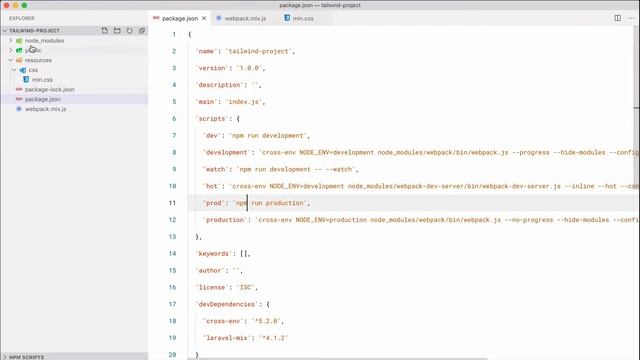Click the "license" key on line 16

pyautogui.click(x=211, y=287)
